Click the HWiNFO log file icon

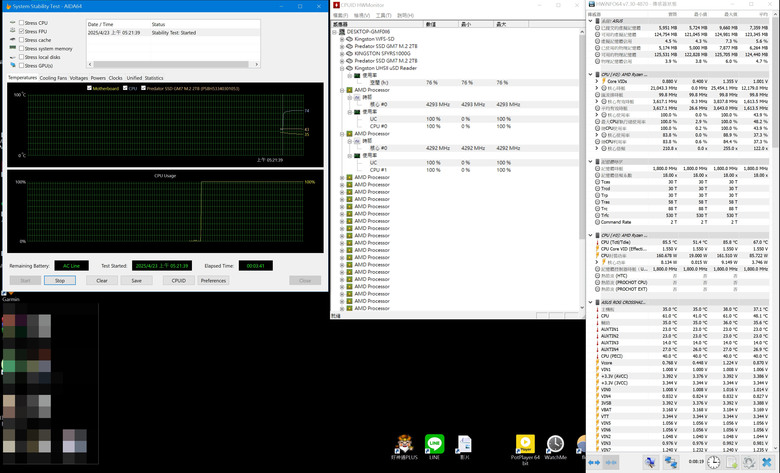click(732, 463)
